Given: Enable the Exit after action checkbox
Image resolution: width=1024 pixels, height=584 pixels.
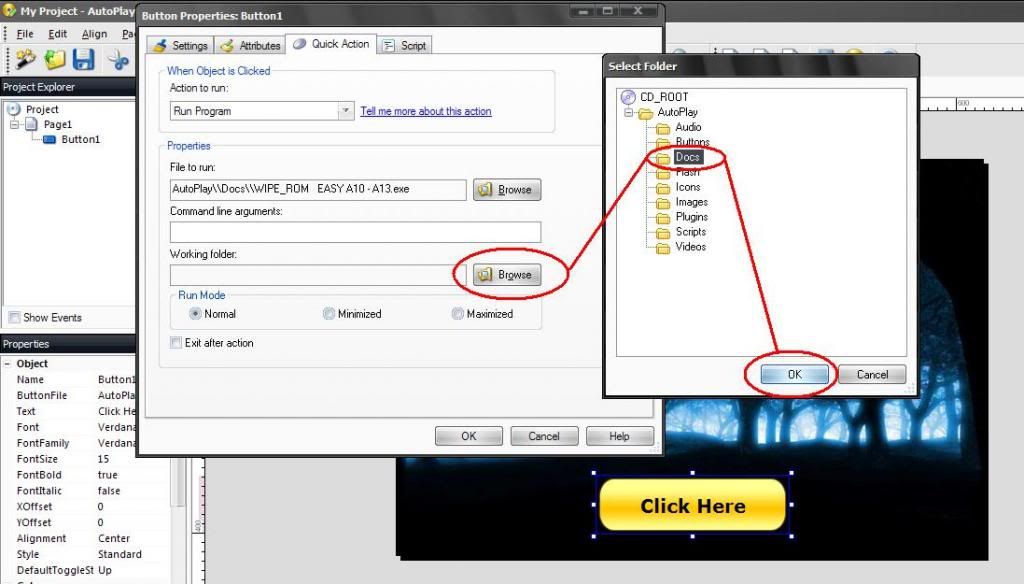Looking at the screenshot, I should 177,343.
